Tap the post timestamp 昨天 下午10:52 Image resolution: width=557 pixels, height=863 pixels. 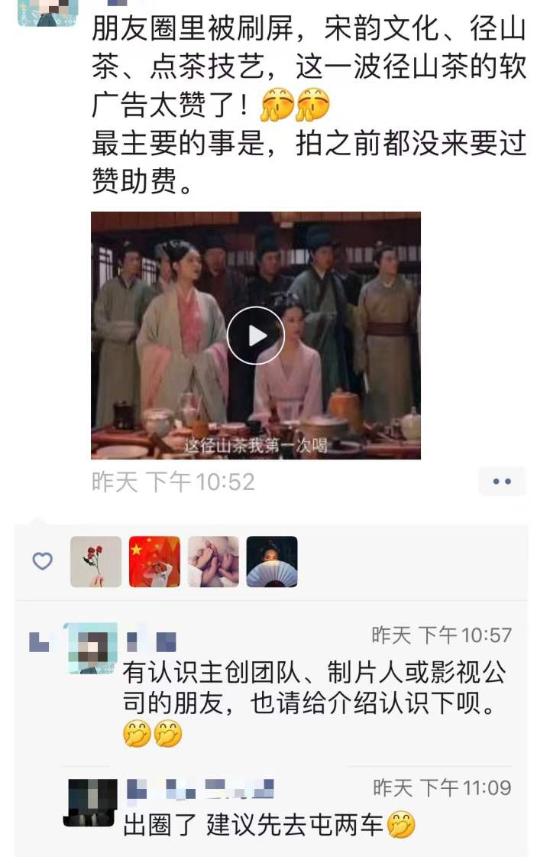(173, 482)
